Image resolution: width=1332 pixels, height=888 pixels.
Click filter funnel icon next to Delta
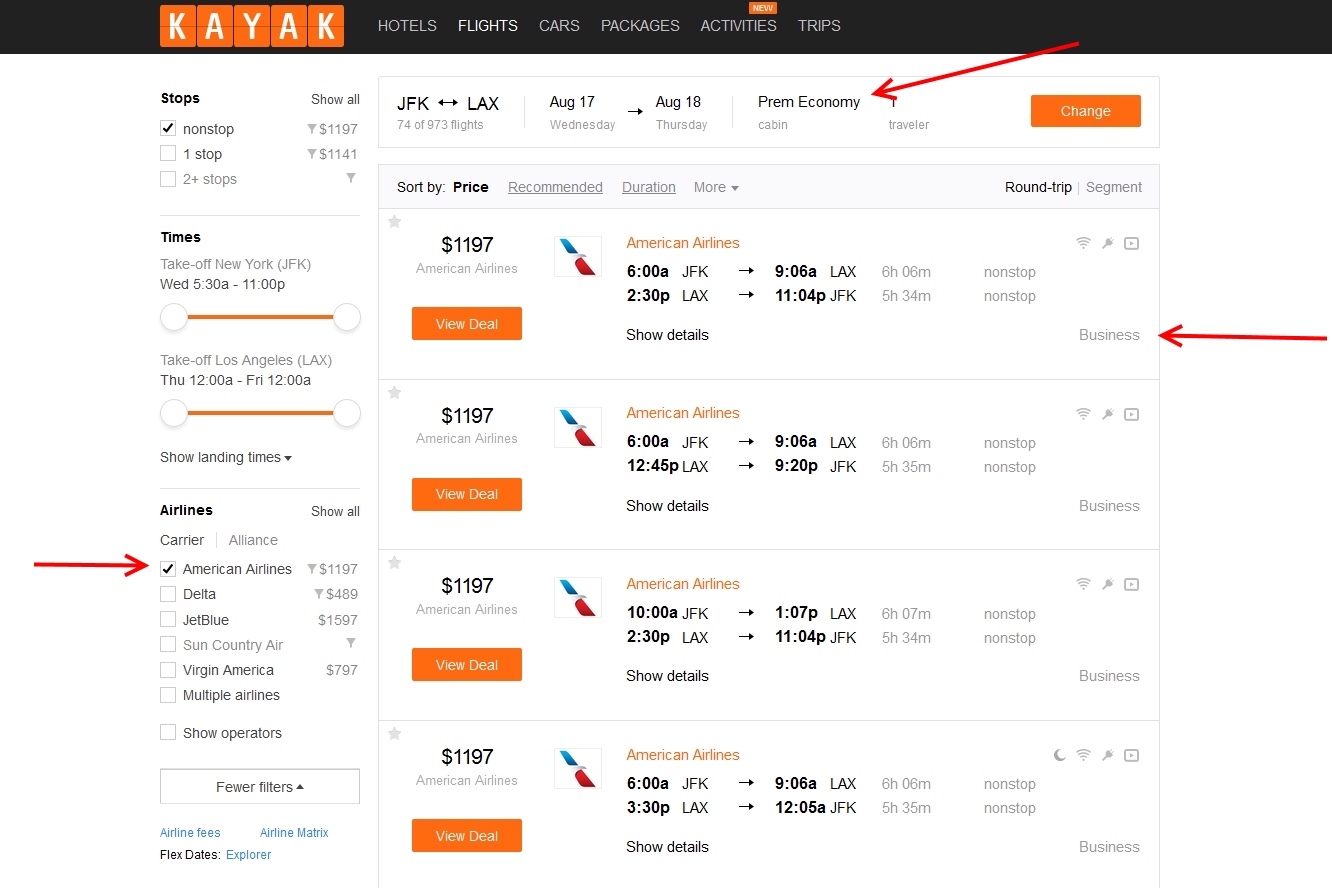[x=319, y=594]
